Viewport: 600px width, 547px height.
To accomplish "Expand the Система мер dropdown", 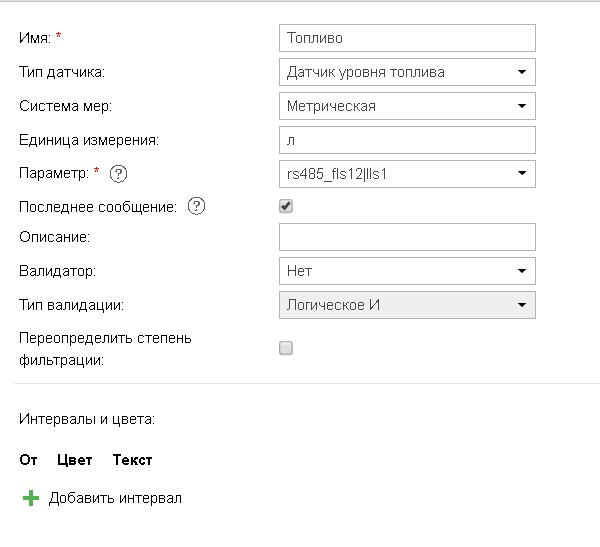I will [407, 106].
